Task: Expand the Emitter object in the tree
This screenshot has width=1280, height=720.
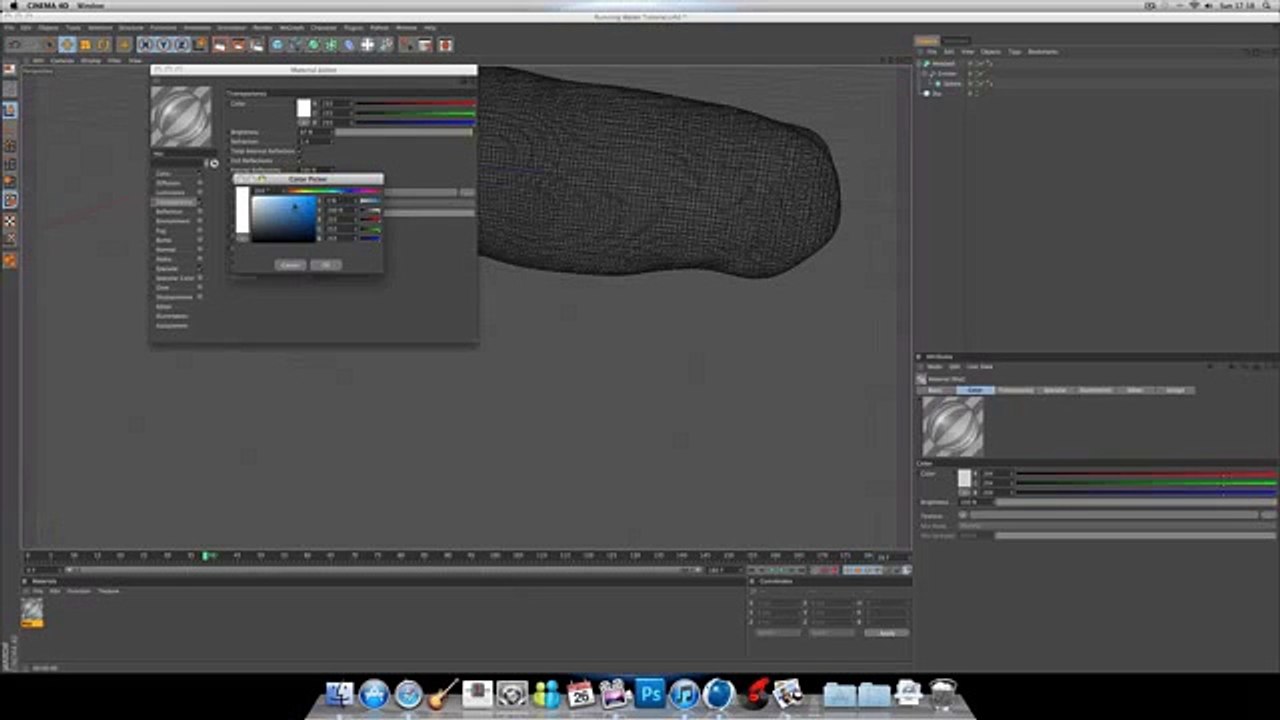Action: coord(926,74)
